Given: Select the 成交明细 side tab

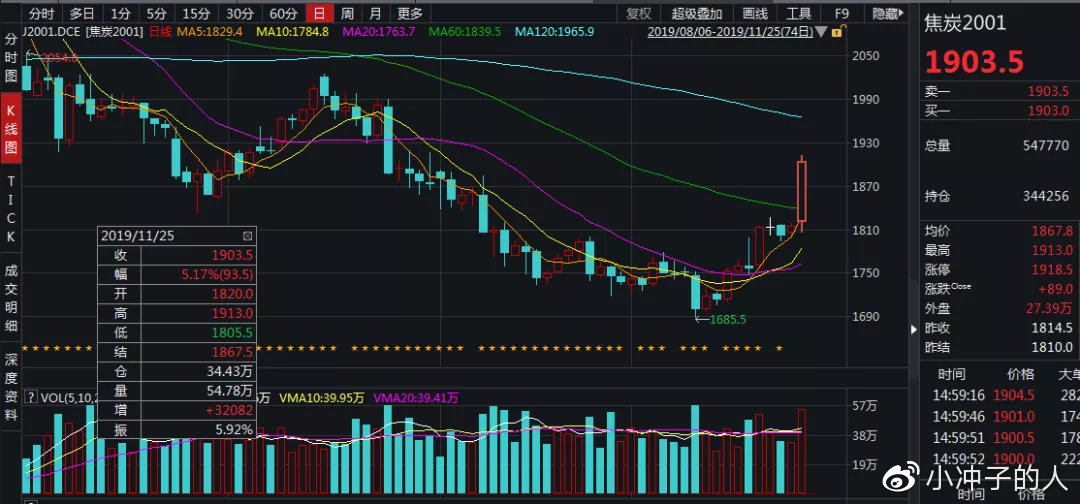Looking at the screenshot, I should pyautogui.click(x=11, y=298).
